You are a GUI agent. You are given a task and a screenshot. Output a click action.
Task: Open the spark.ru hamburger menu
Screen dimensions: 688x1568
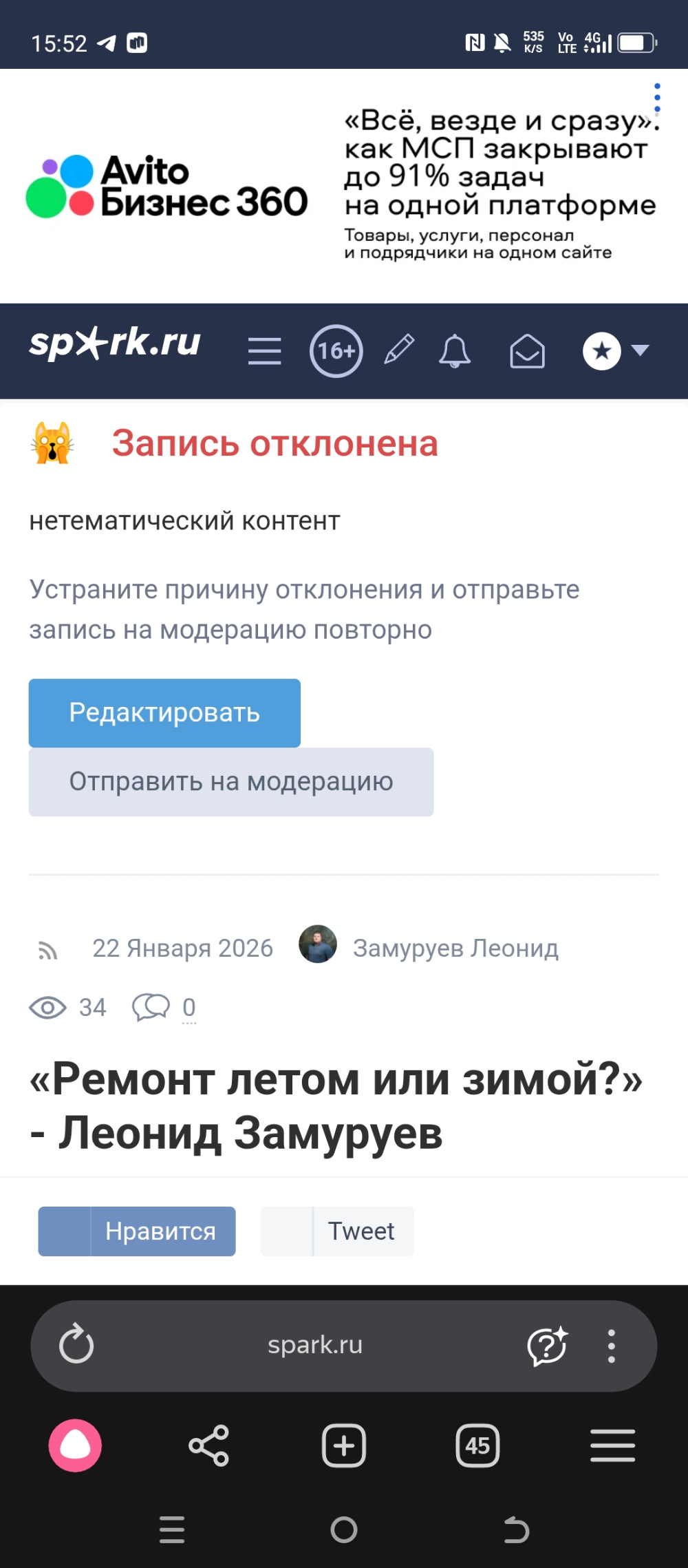coord(264,351)
